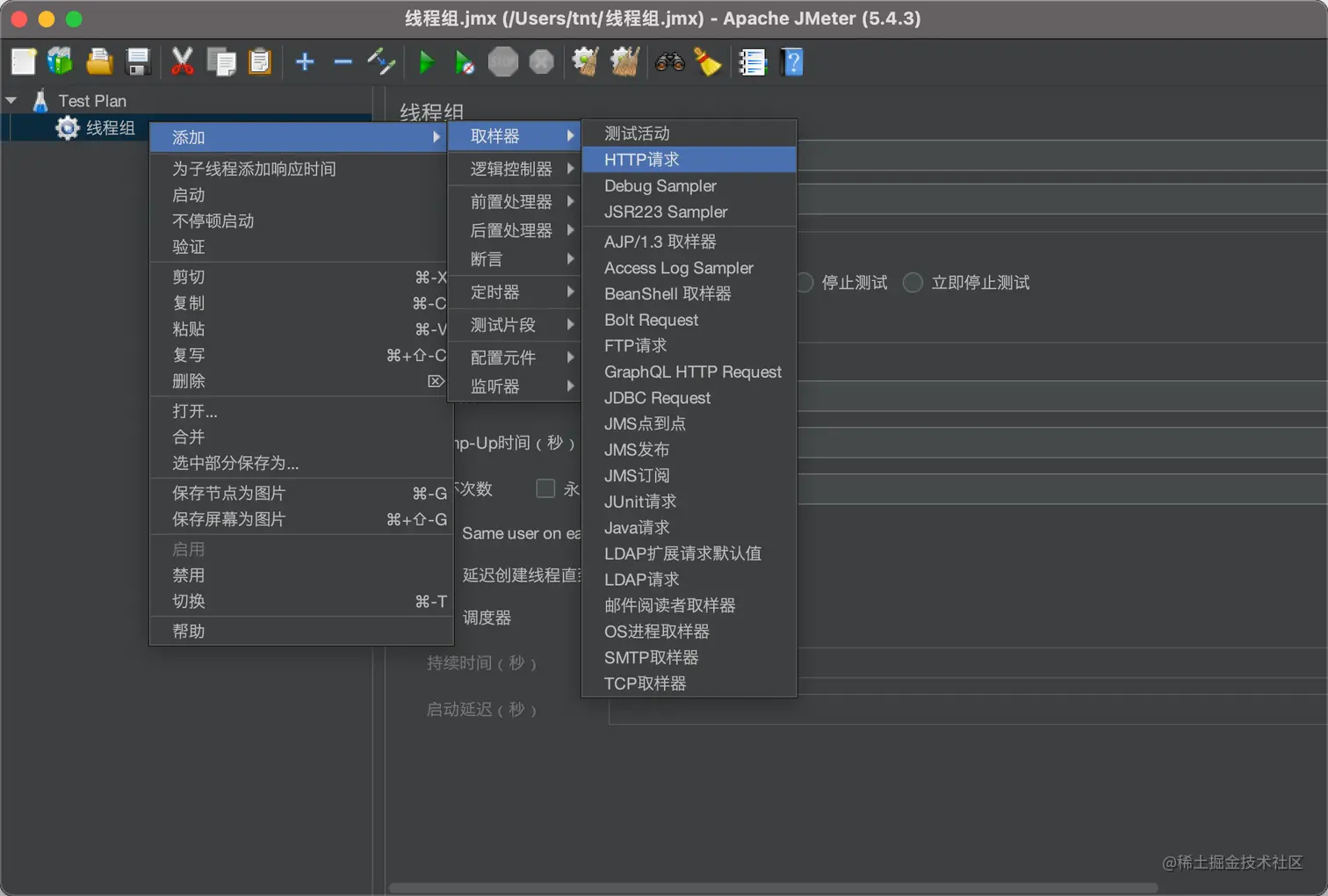Select the 立即停止测试 radio button
Viewport: 1328px width, 896px height.
coord(913,283)
